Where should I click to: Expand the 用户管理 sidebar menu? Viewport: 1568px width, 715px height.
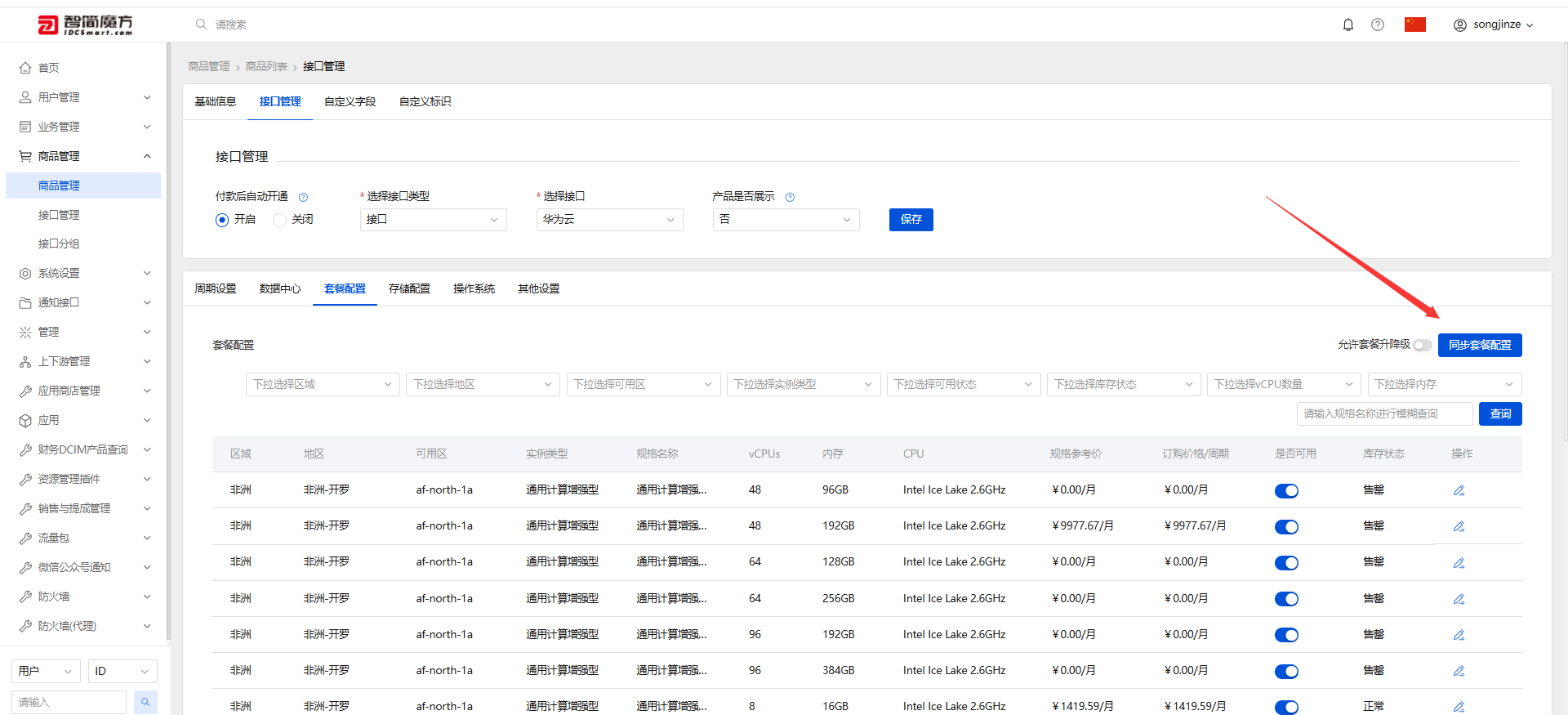tap(85, 97)
